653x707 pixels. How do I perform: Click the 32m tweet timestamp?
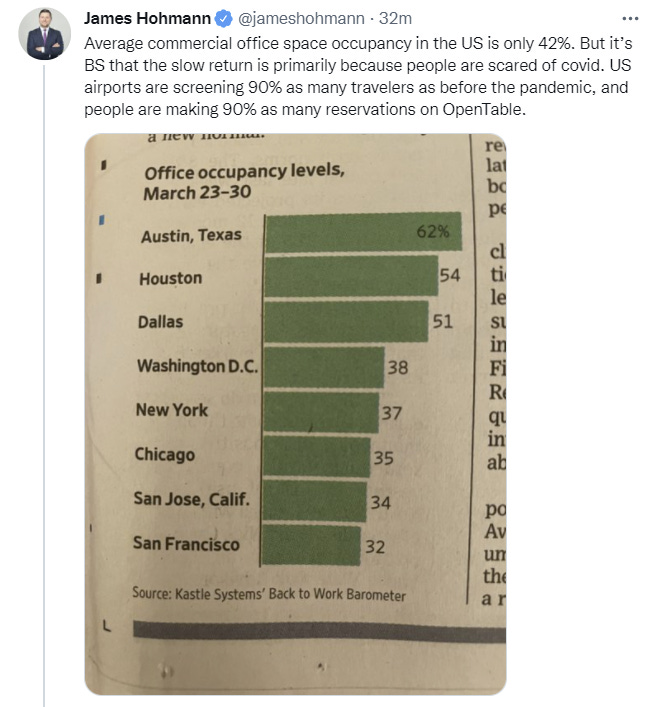[396, 18]
